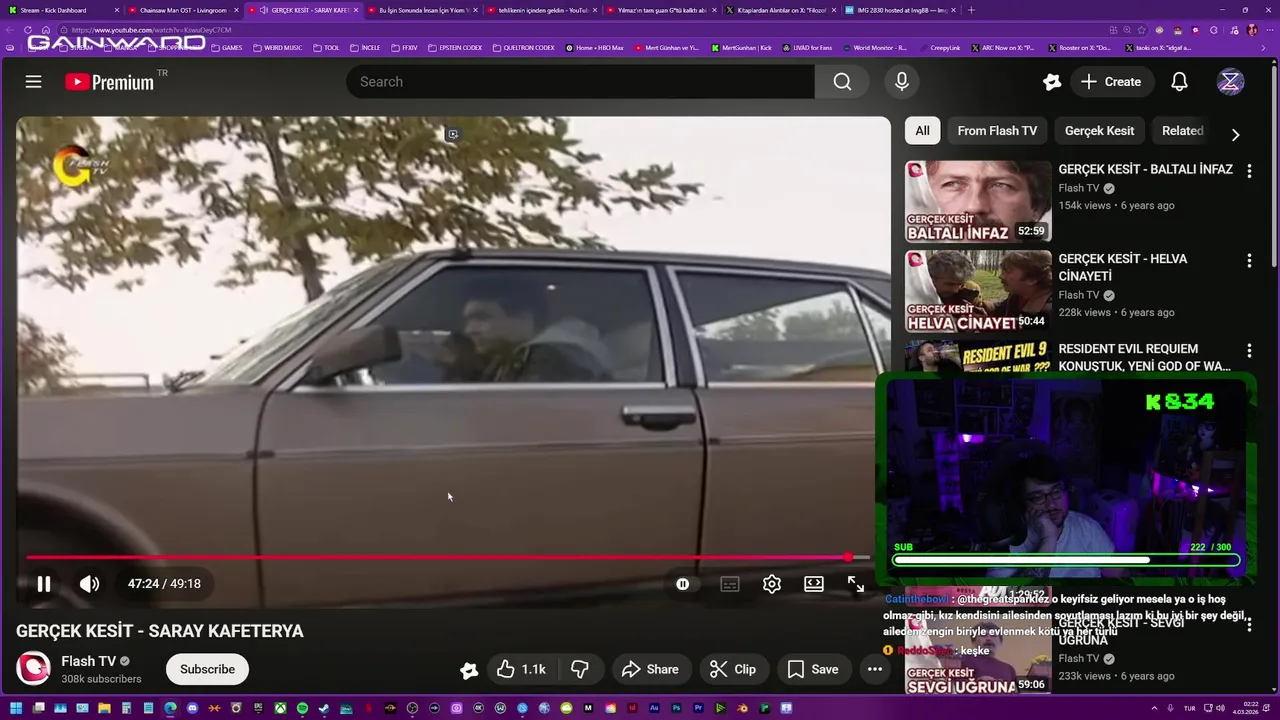Switch to IMG 2830 ImgBB browser tab

[x=900, y=10]
